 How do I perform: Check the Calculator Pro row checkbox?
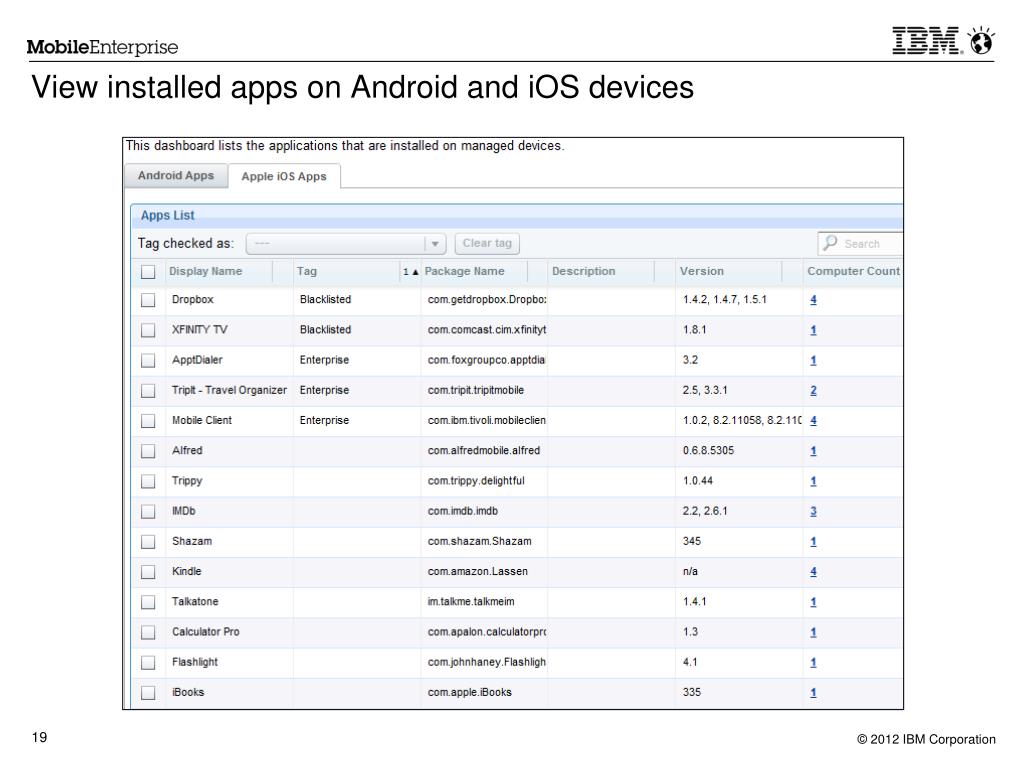click(x=148, y=633)
